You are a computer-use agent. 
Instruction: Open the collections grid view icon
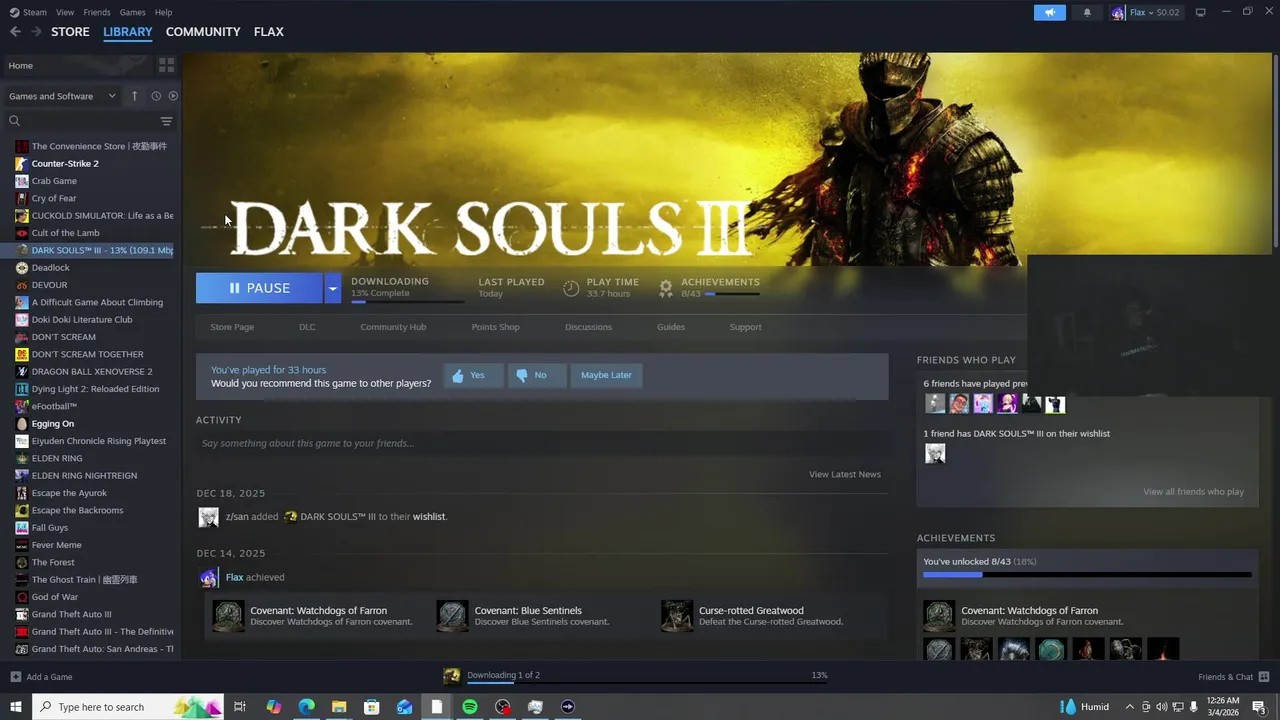[x=166, y=65]
